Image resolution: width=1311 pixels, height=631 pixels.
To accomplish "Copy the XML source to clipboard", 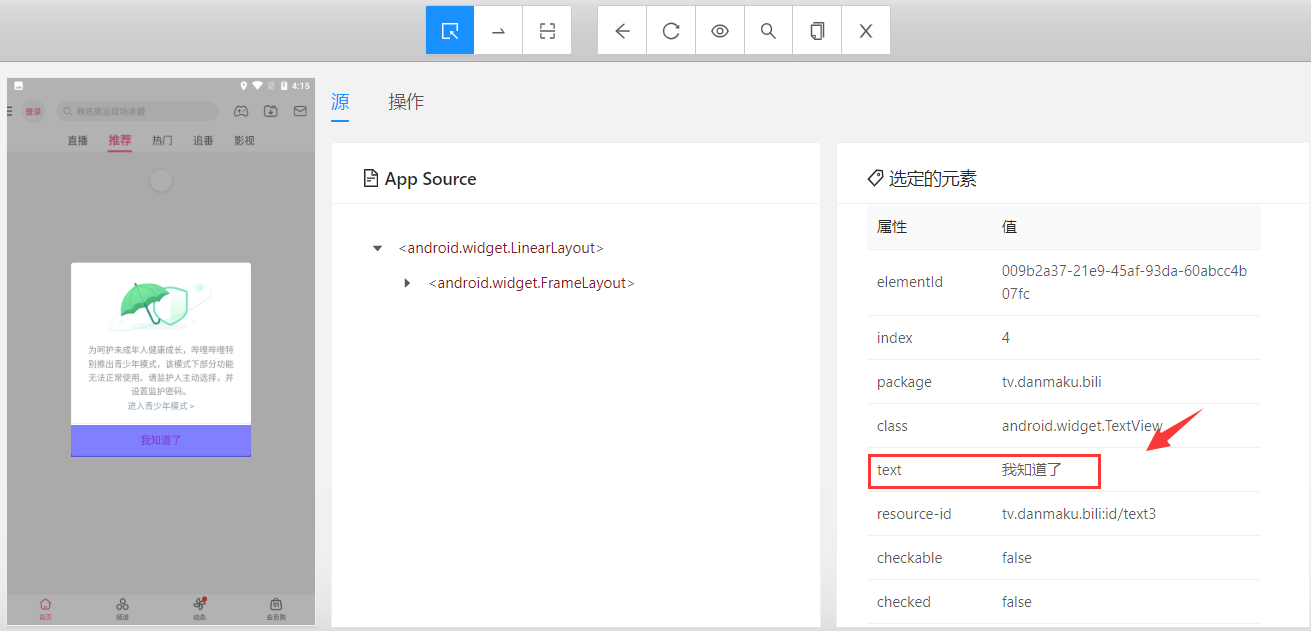I will click(x=817, y=31).
